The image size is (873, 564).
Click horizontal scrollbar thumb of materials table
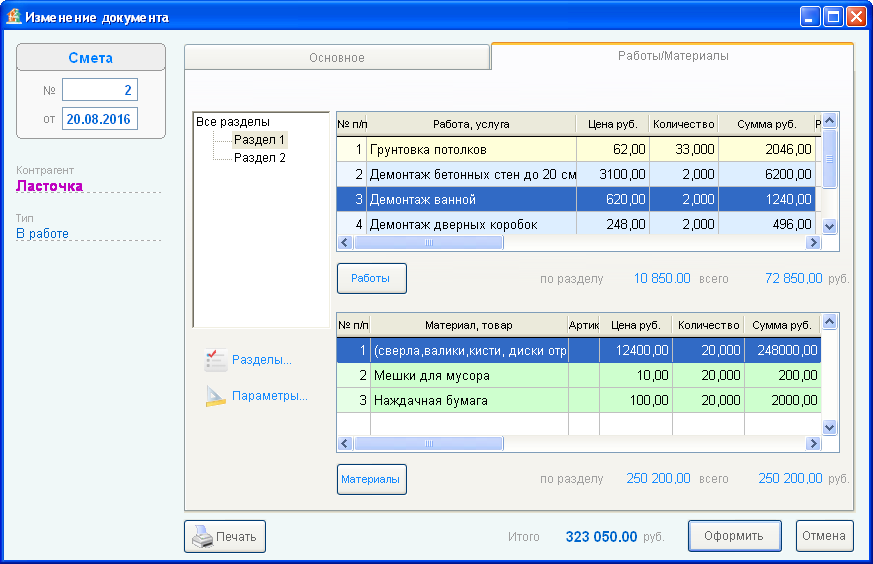(x=429, y=444)
